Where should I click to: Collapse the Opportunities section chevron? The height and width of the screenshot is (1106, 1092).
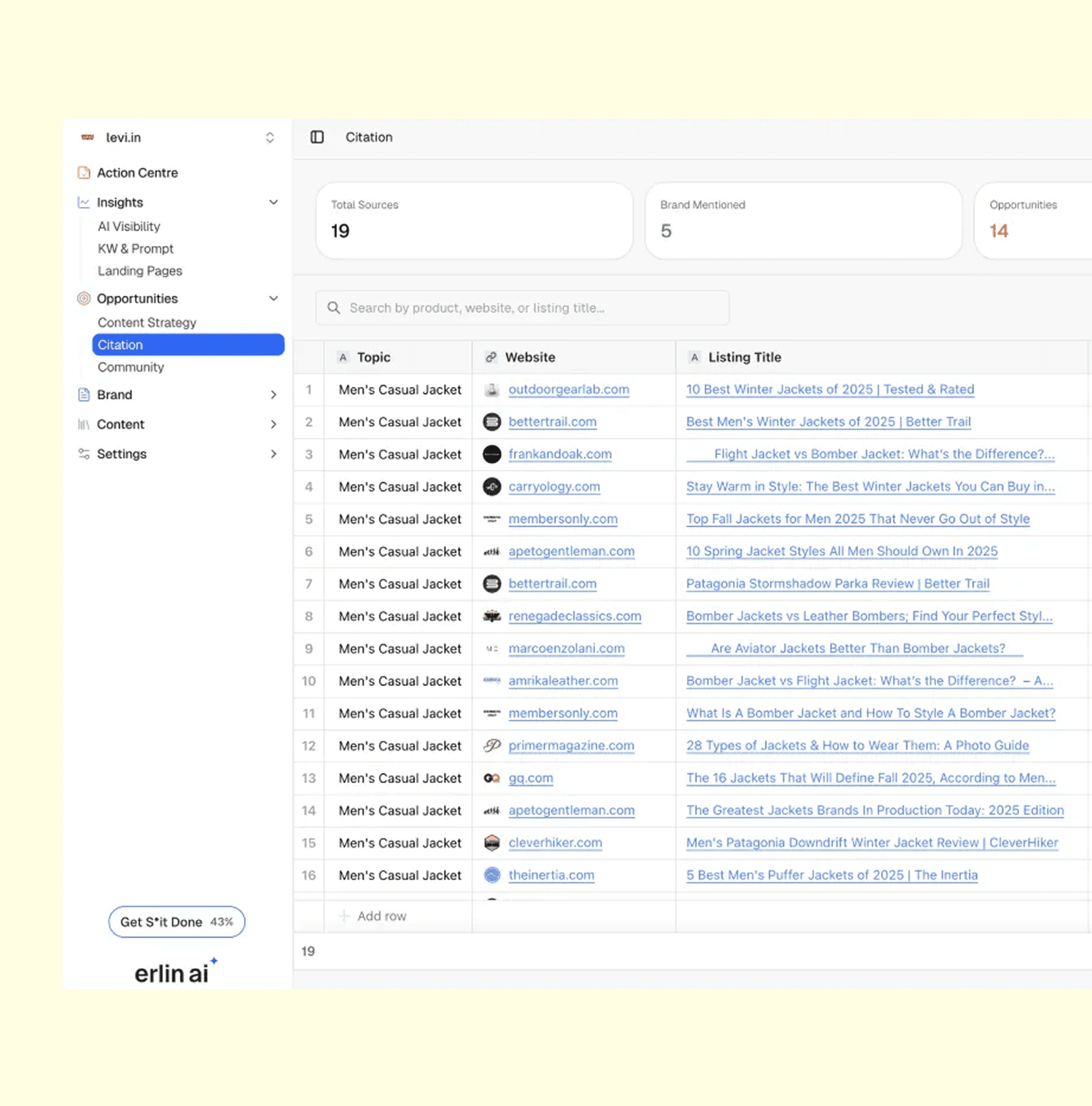click(x=274, y=299)
